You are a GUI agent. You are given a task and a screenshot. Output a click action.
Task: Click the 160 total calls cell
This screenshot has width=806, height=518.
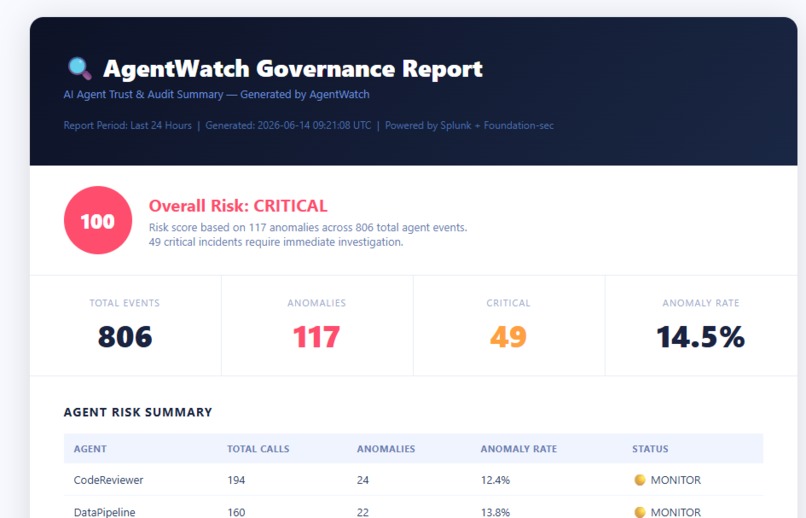(236, 512)
